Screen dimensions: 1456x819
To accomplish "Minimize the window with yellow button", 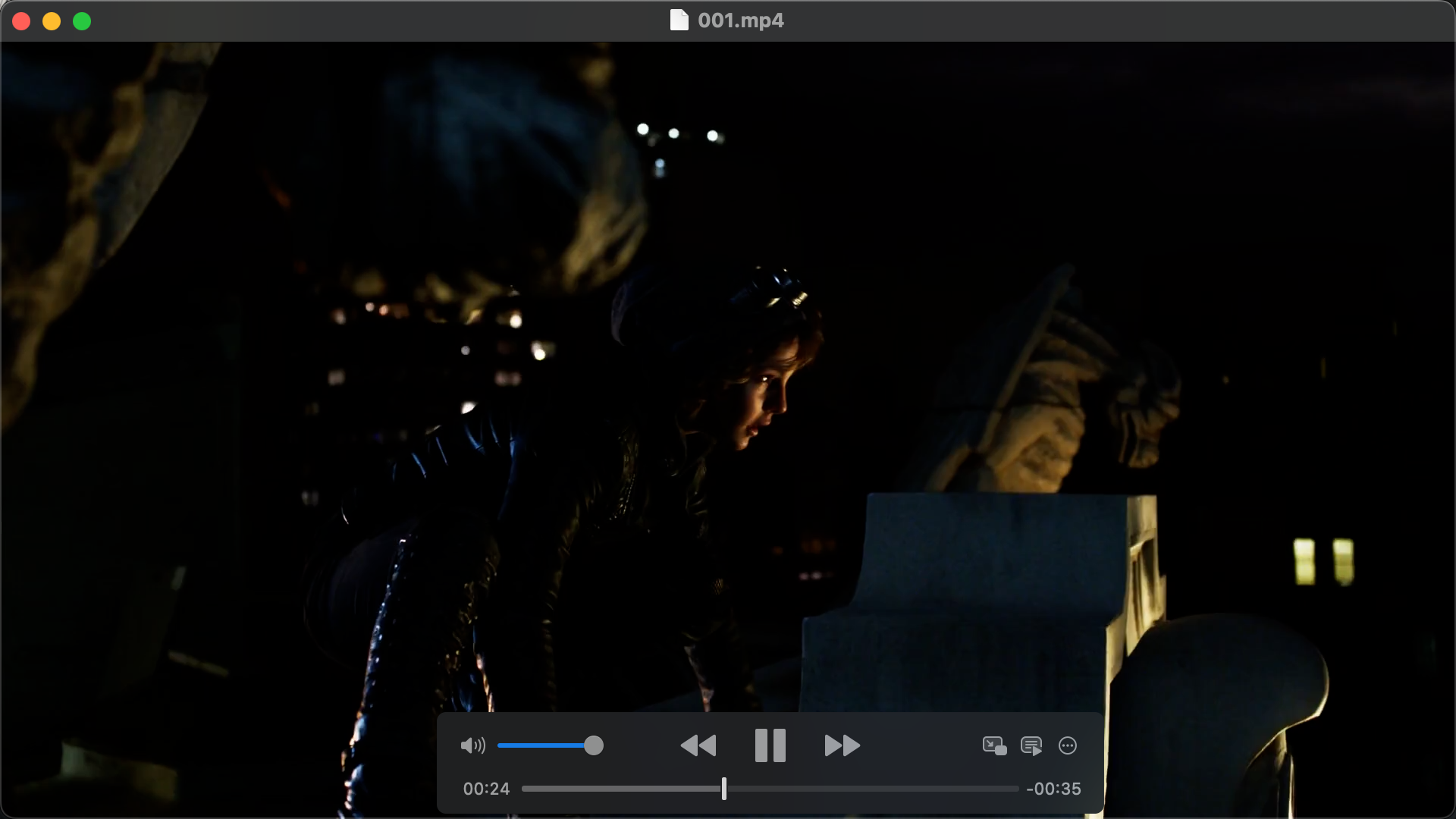I will click(52, 21).
